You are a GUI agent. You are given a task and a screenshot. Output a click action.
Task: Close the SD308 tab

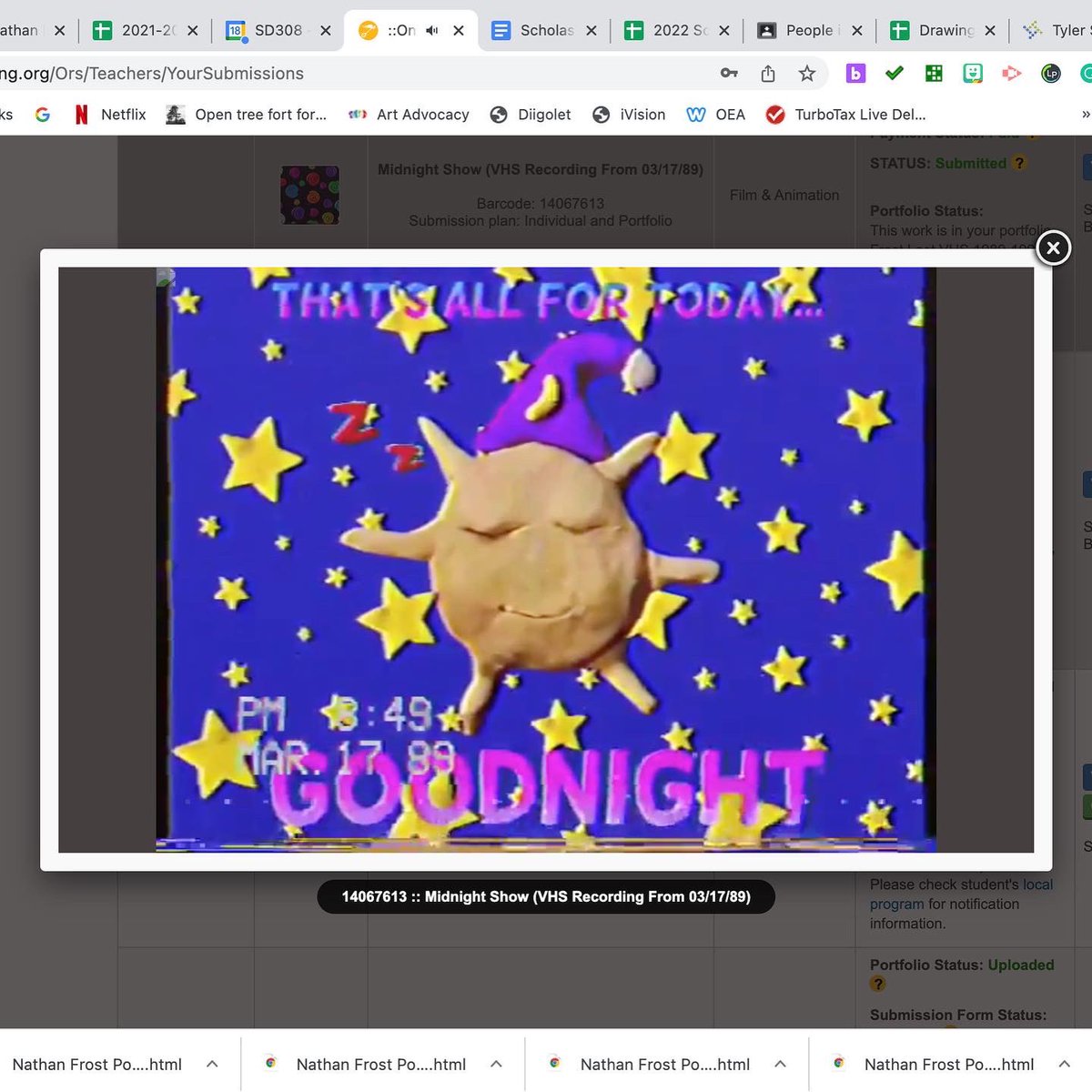[x=325, y=31]
